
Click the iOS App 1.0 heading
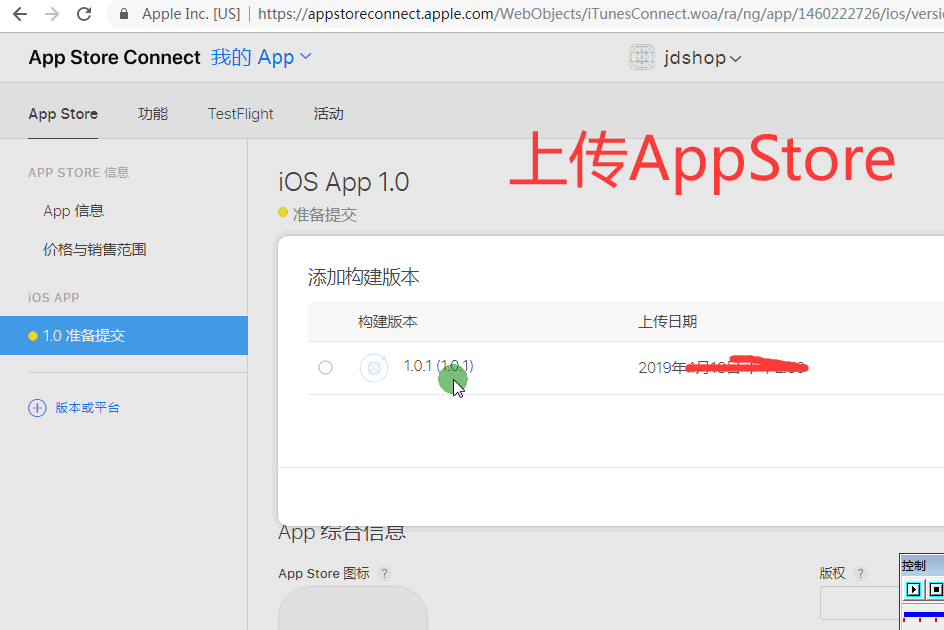tap(344, 182)
